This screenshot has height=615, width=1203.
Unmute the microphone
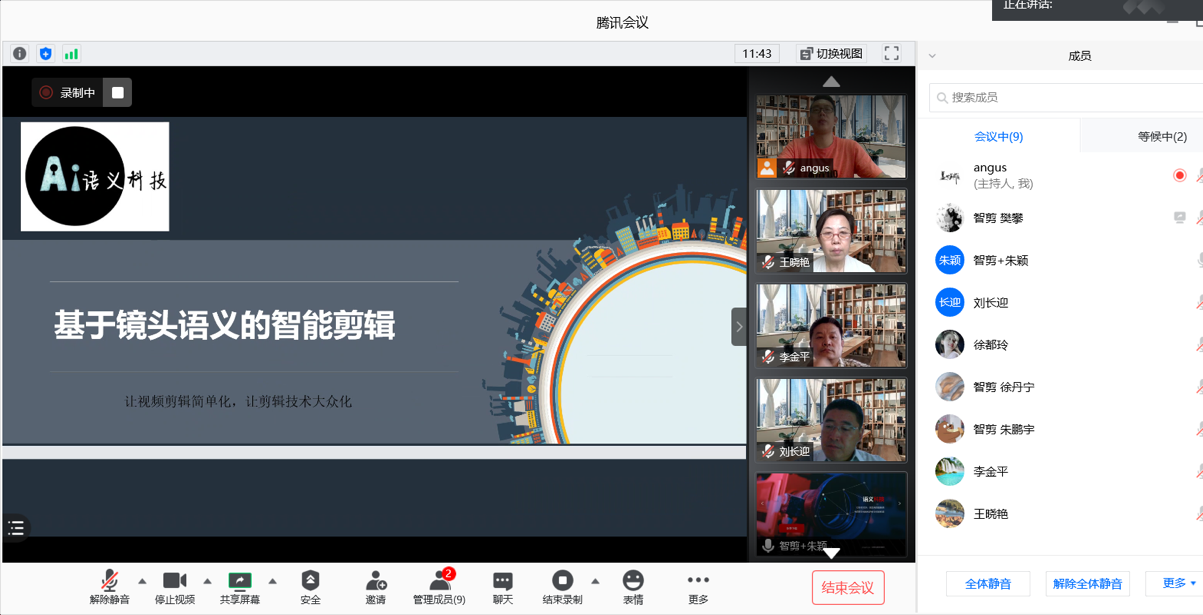coord(109,587)
